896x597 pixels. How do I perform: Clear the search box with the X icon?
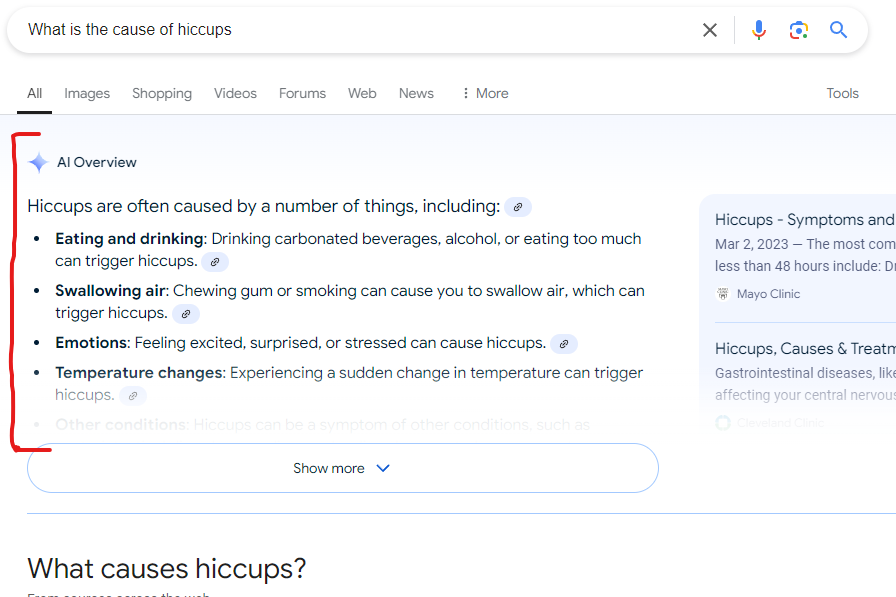coord(710,30)
